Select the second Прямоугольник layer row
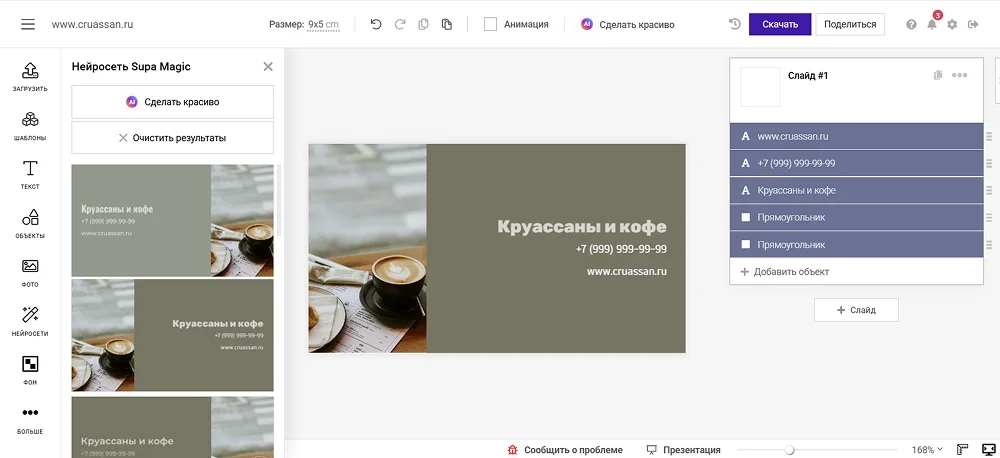Image resolution: width=1000 pixels, height=458 pixels. (857, 244)
